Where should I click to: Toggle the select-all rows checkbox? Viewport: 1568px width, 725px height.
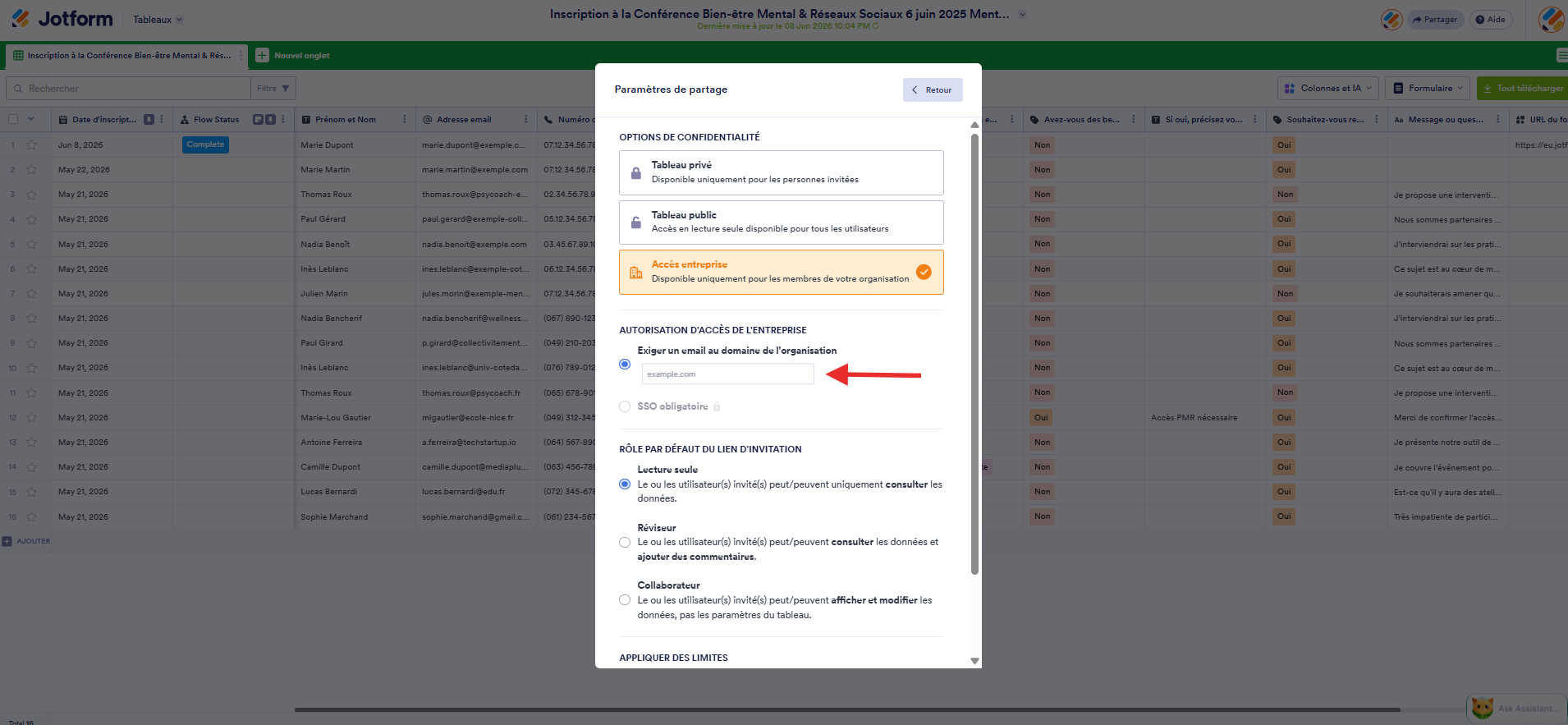[x=13, y=119]
